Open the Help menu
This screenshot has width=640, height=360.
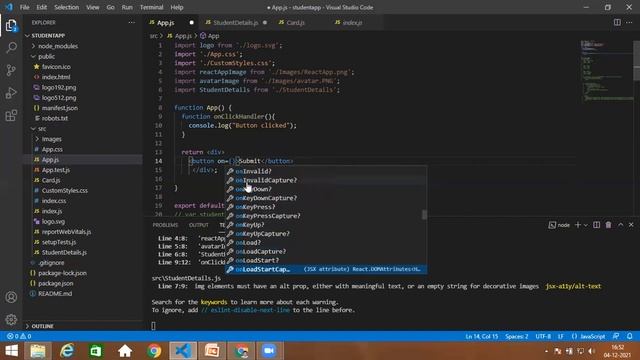click(x=177, y=7)
